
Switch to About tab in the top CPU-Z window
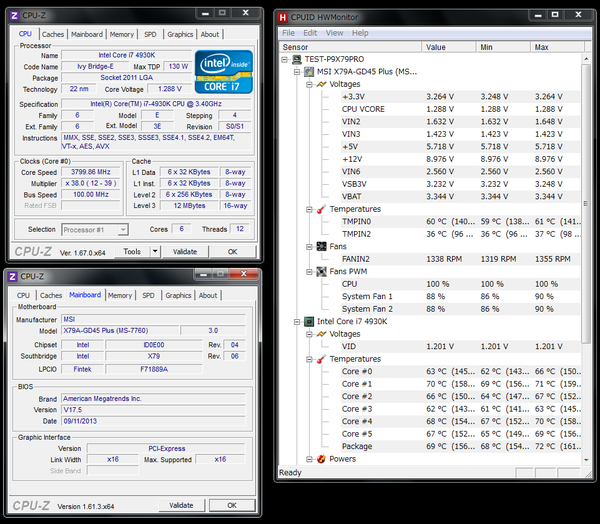pyautogui.click(x=210, y=34)
